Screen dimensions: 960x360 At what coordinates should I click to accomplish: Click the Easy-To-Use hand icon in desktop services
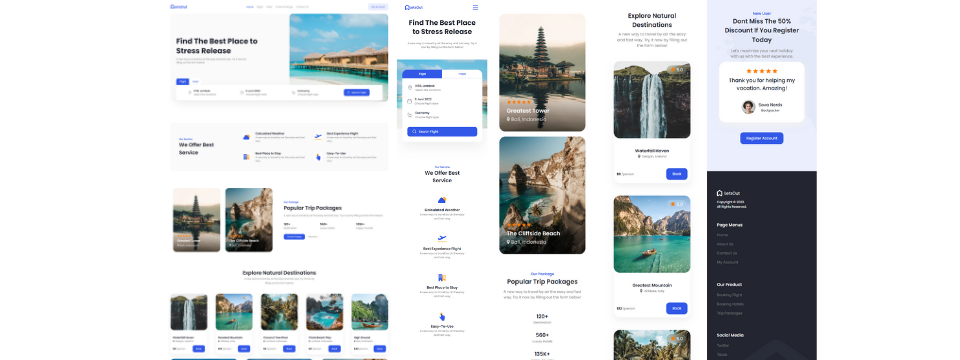coord(318,157)
